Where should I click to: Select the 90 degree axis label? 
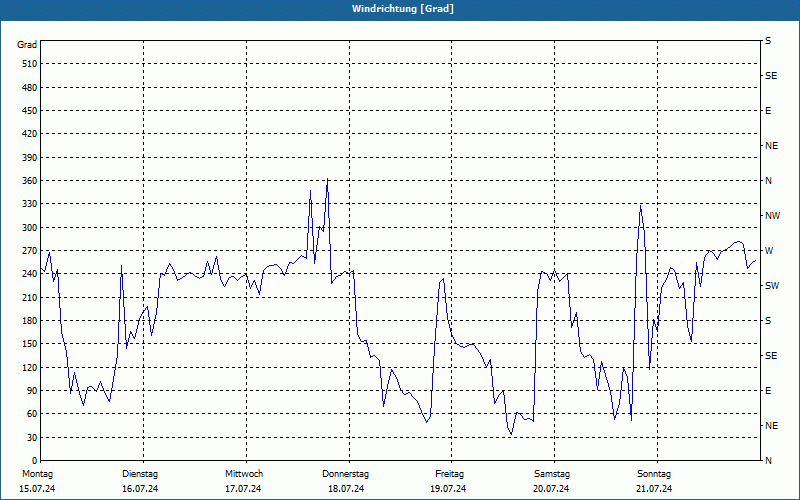(x=32, y=391)
